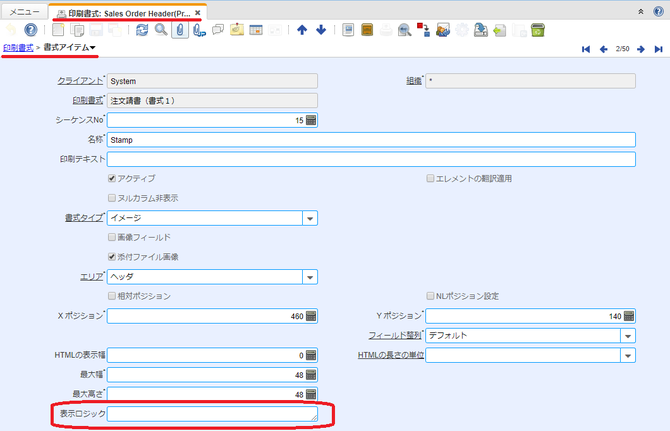
Task: Enable the 相対ポジション checkbox
Action: (112, 296)
